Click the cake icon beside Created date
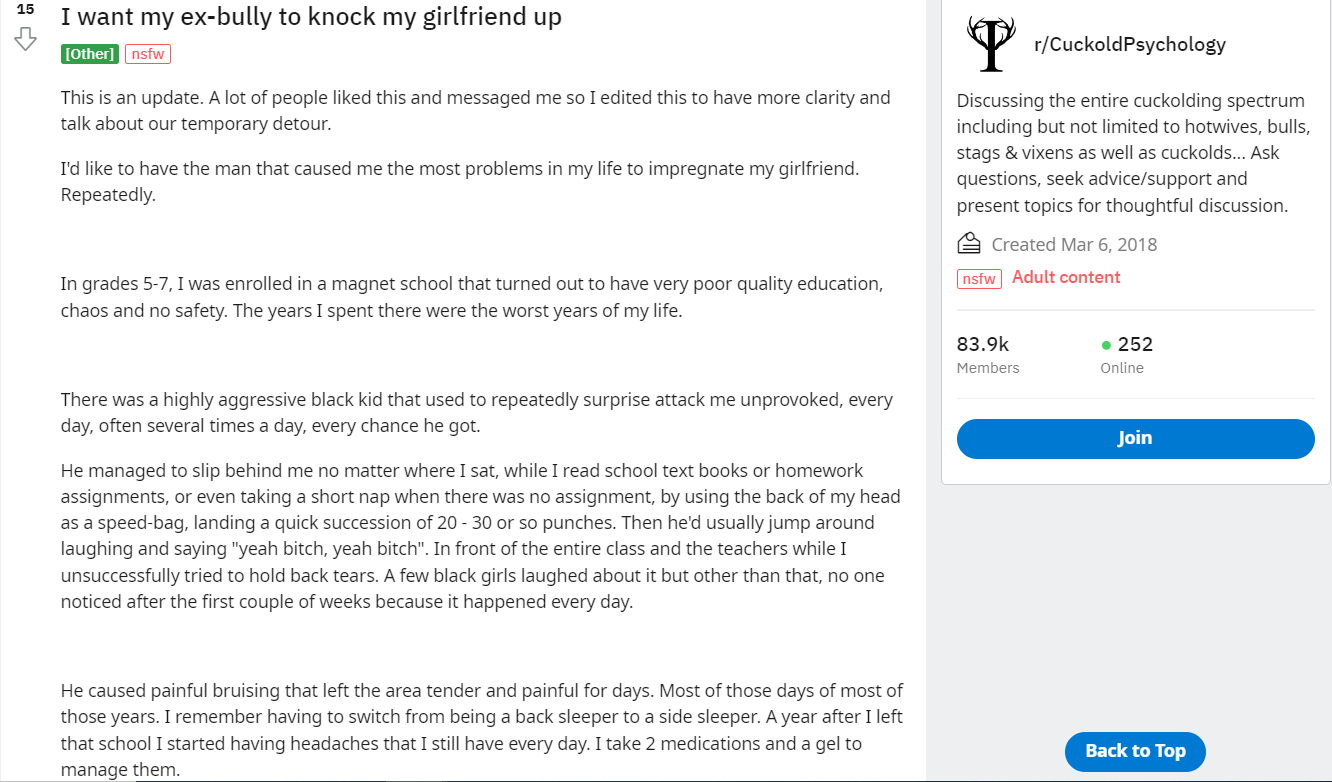Screen dimensions: 1332x782 [x=969, y=244]
